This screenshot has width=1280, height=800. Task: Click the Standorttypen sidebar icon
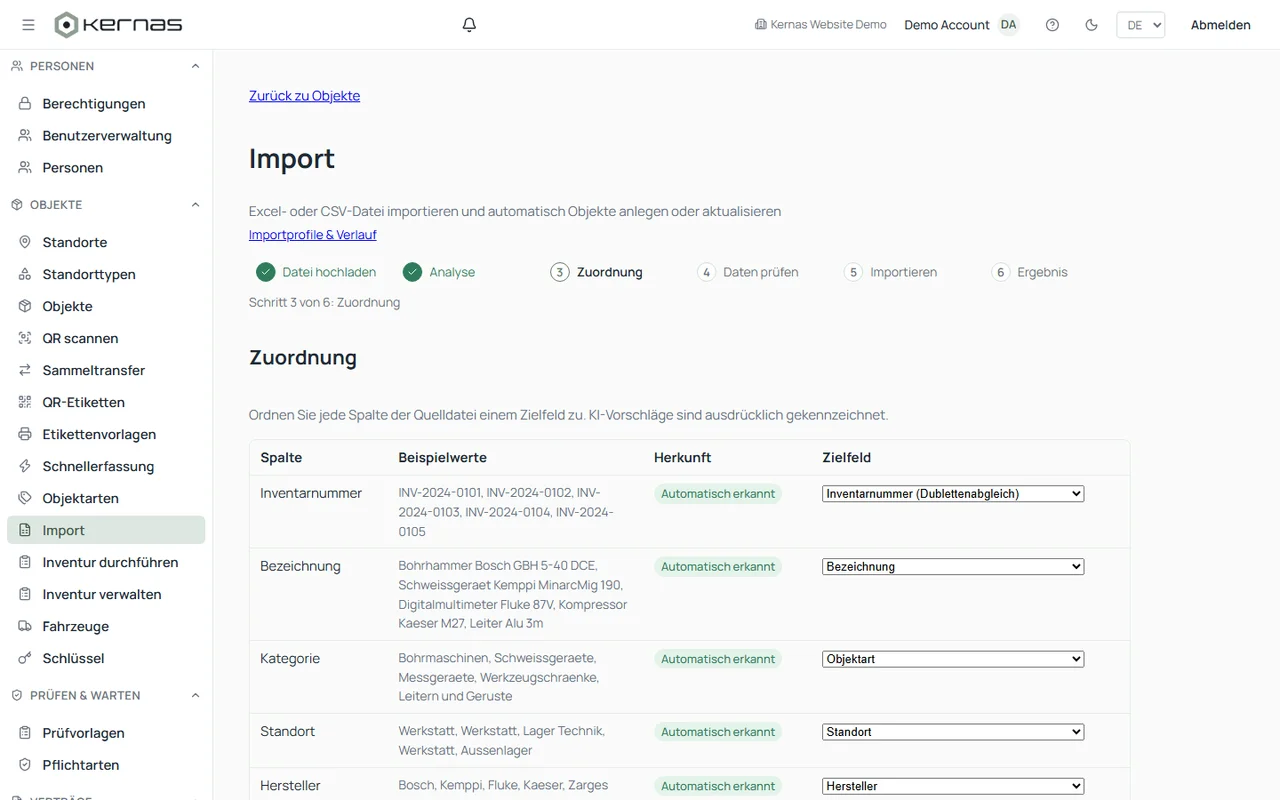(x=25, y=275)
